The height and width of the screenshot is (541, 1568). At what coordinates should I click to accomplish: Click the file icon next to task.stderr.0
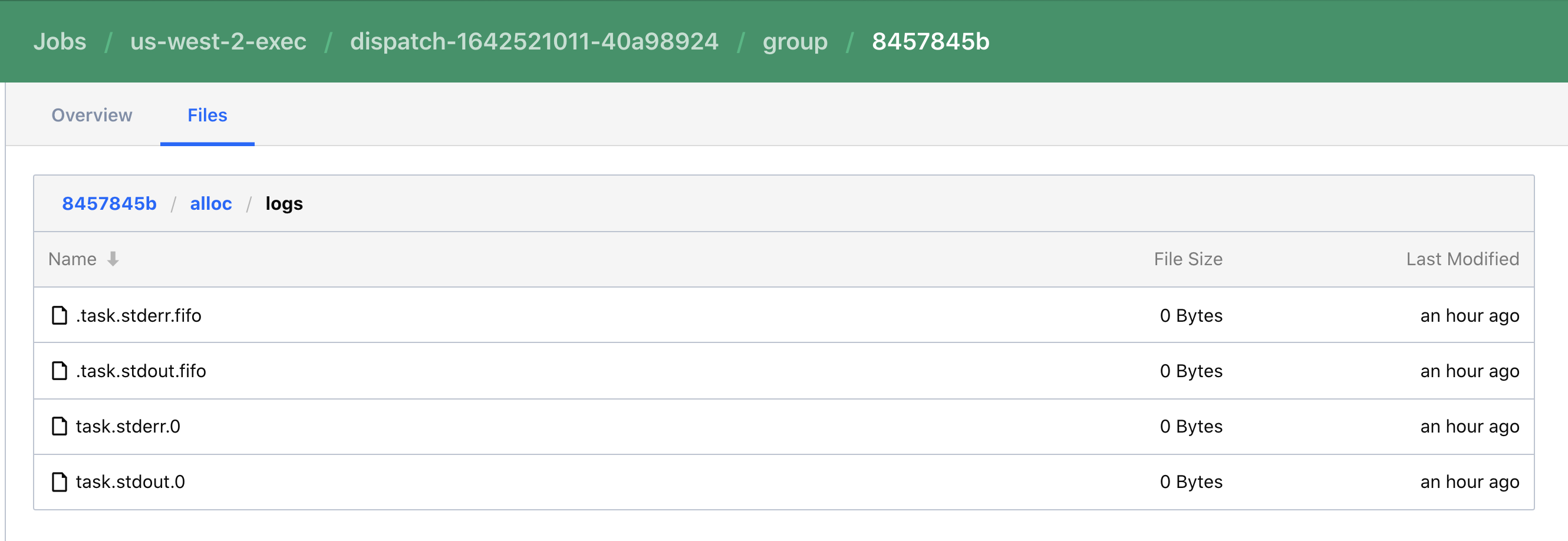(x=59, y=426)
